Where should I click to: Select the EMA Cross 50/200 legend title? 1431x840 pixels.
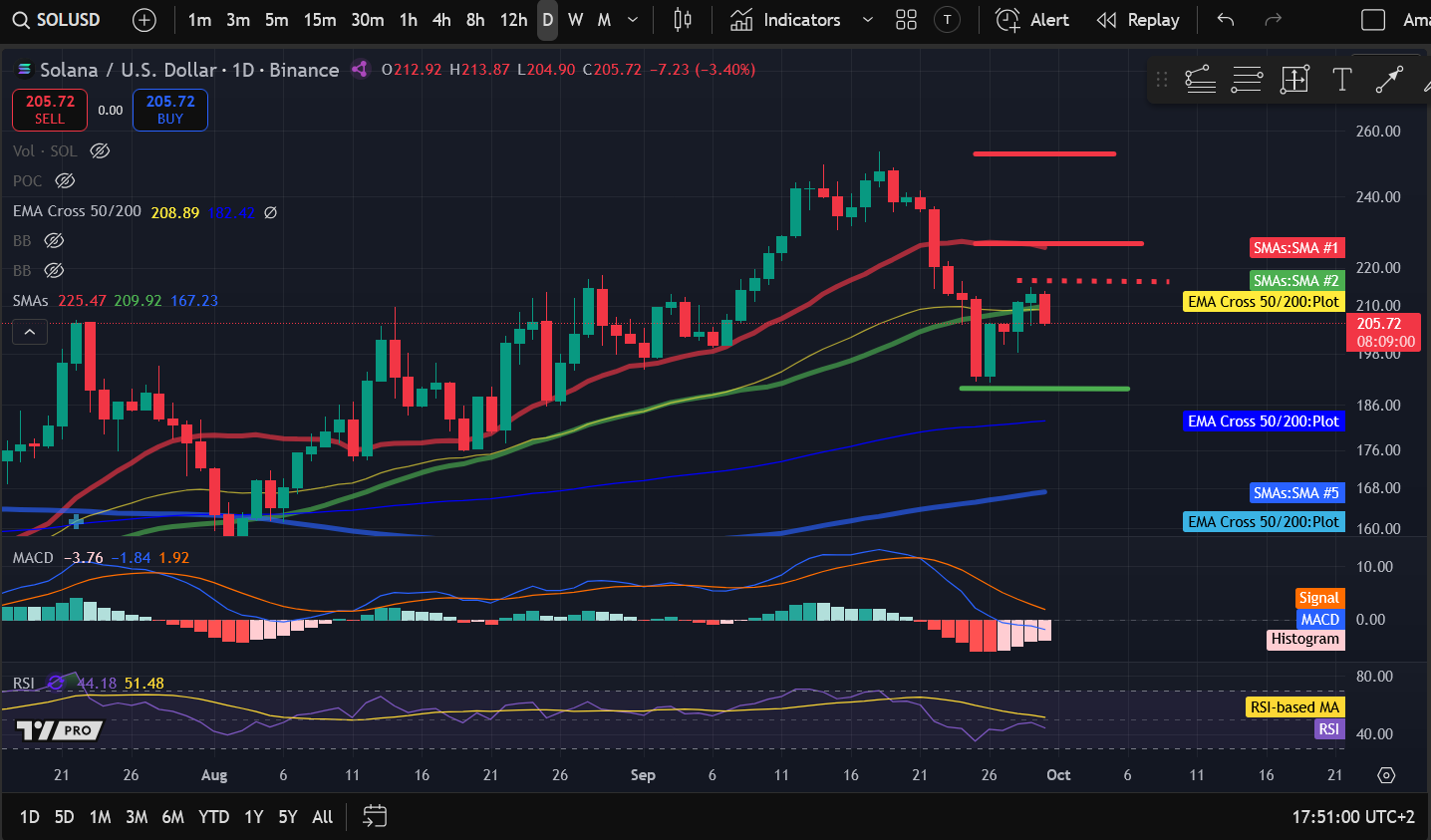(x=77, y=211)
